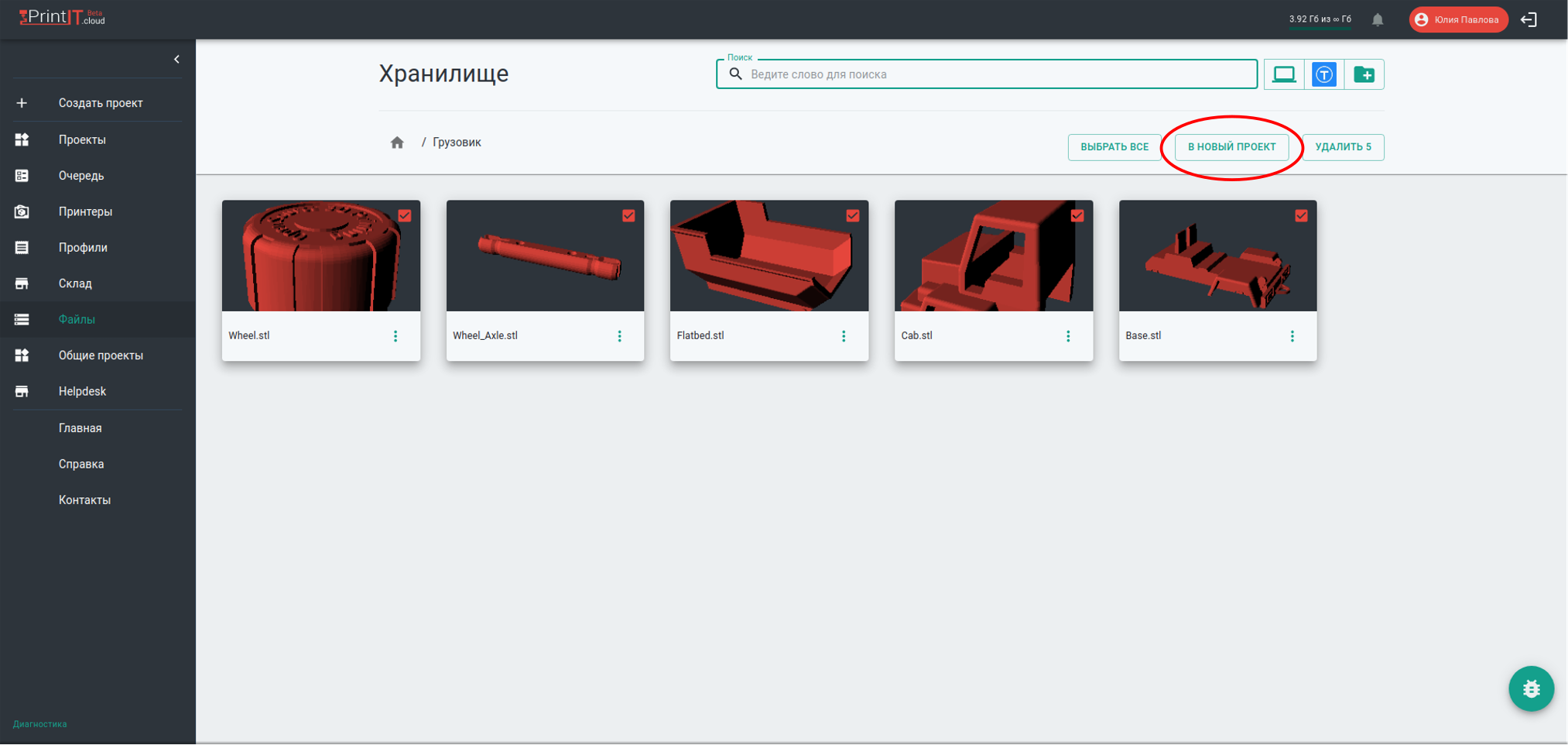Open the bug report floating button
This screenshot has height=745, width=1568.
click(1531, 688)
